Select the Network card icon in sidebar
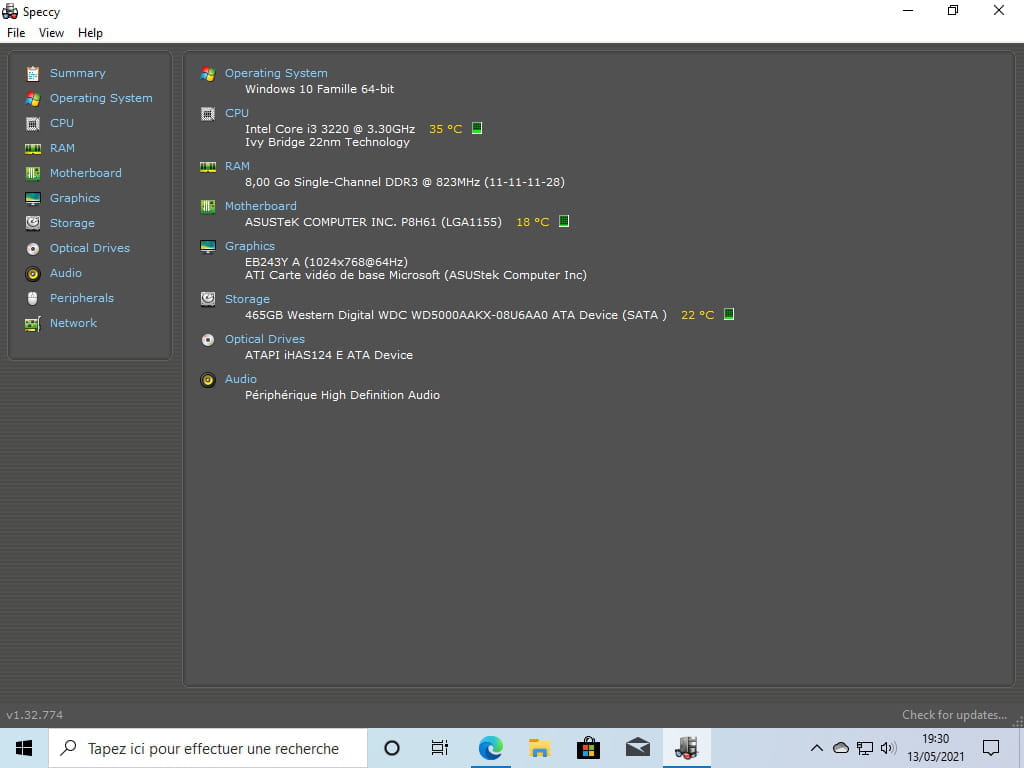Viewport: 1024px width, 768px height. pyautogui.click(x=33, y=324)
